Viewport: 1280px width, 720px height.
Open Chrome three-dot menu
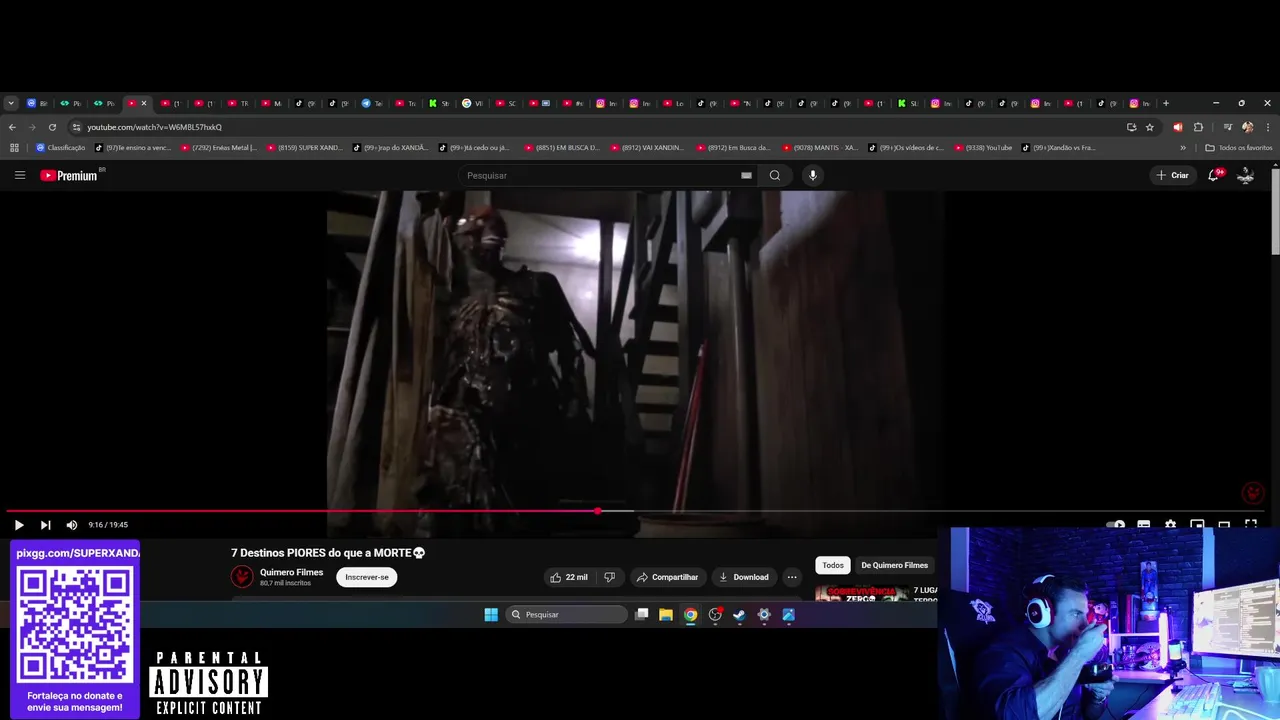pos(1268,127)
